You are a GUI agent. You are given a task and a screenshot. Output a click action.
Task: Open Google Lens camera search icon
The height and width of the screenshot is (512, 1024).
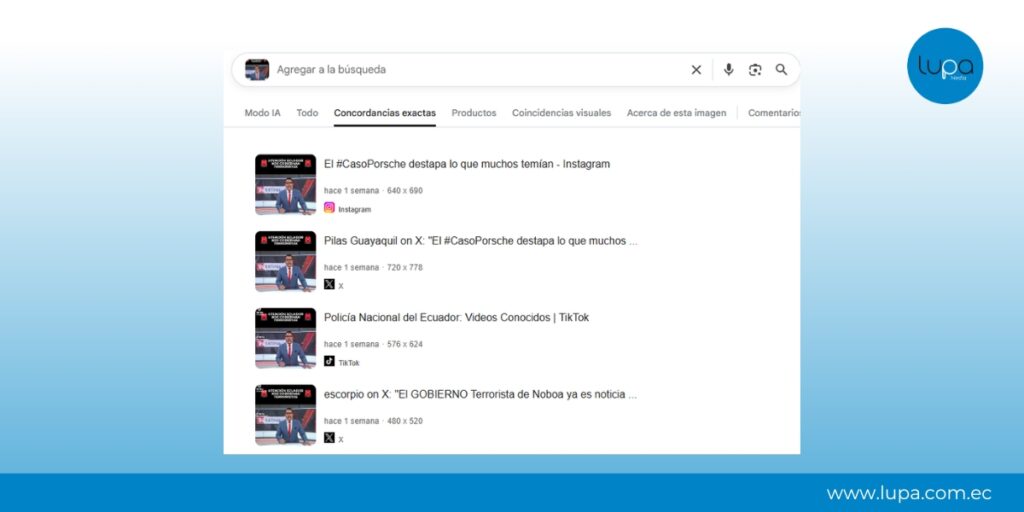click(755, 70)
